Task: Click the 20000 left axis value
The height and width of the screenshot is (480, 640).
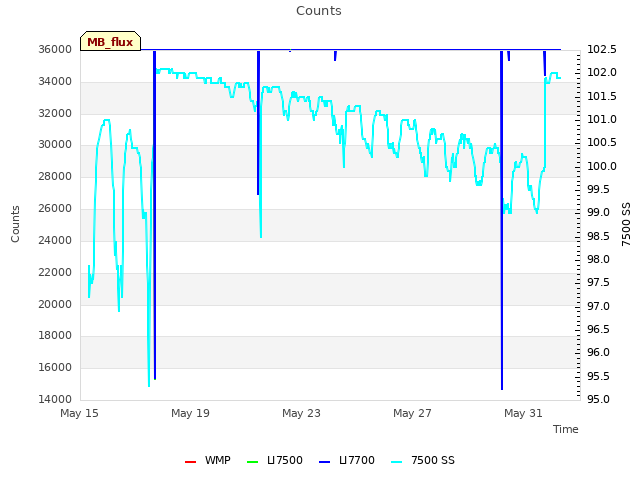Action: (x=55, y=304)
